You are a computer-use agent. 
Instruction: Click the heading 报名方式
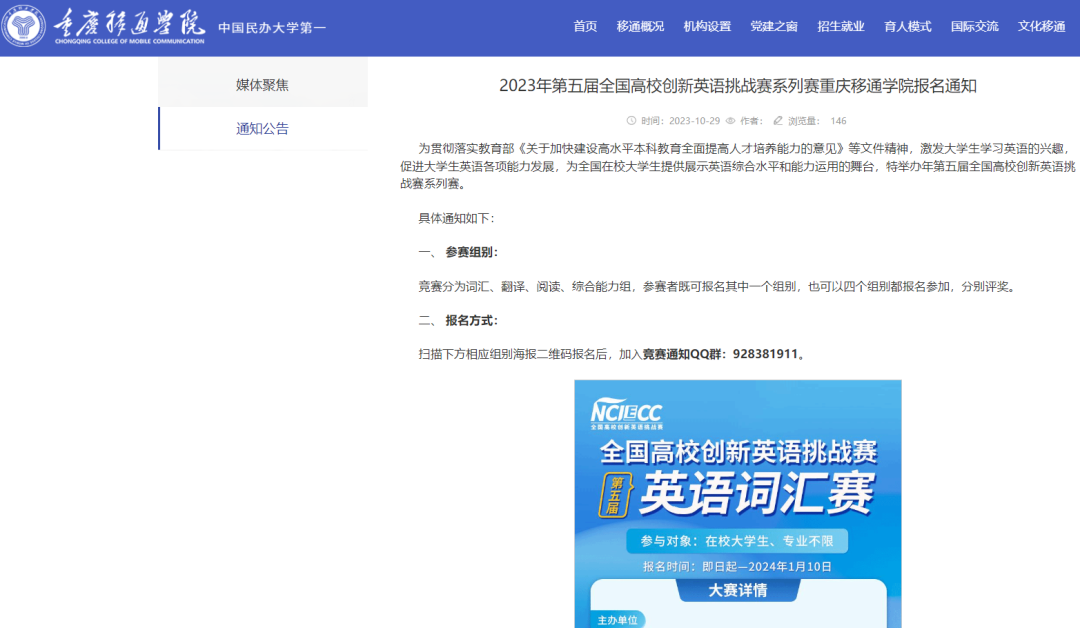point(471,320)
